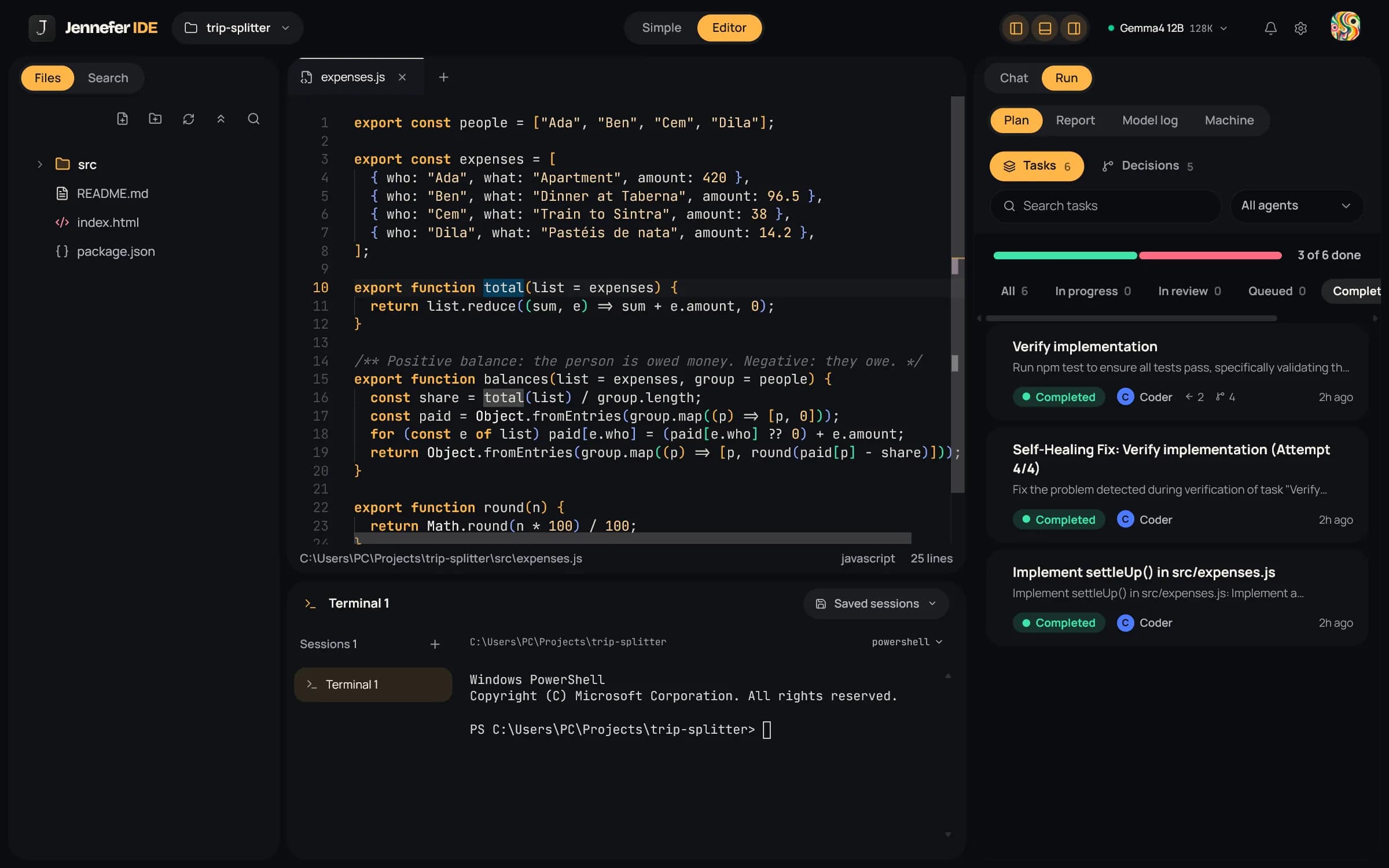Viewport: 1389px width, 868px height.
Task: Filter tasks by Queued
Action: coord(1277,291)
